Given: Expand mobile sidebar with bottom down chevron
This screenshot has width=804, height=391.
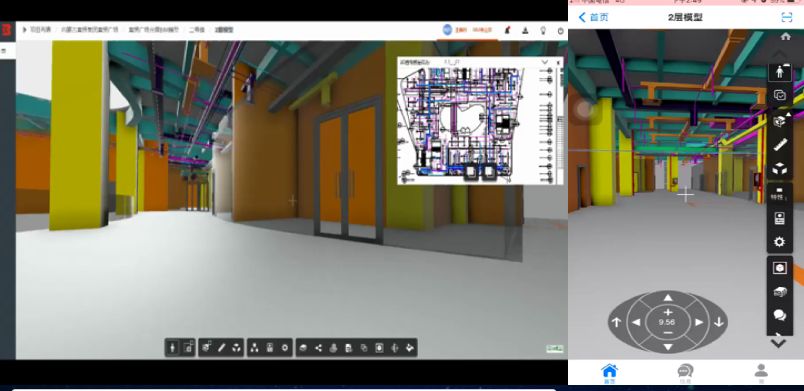Looking at the screenshot, I should pyautogui.click(x=778, y=344).
